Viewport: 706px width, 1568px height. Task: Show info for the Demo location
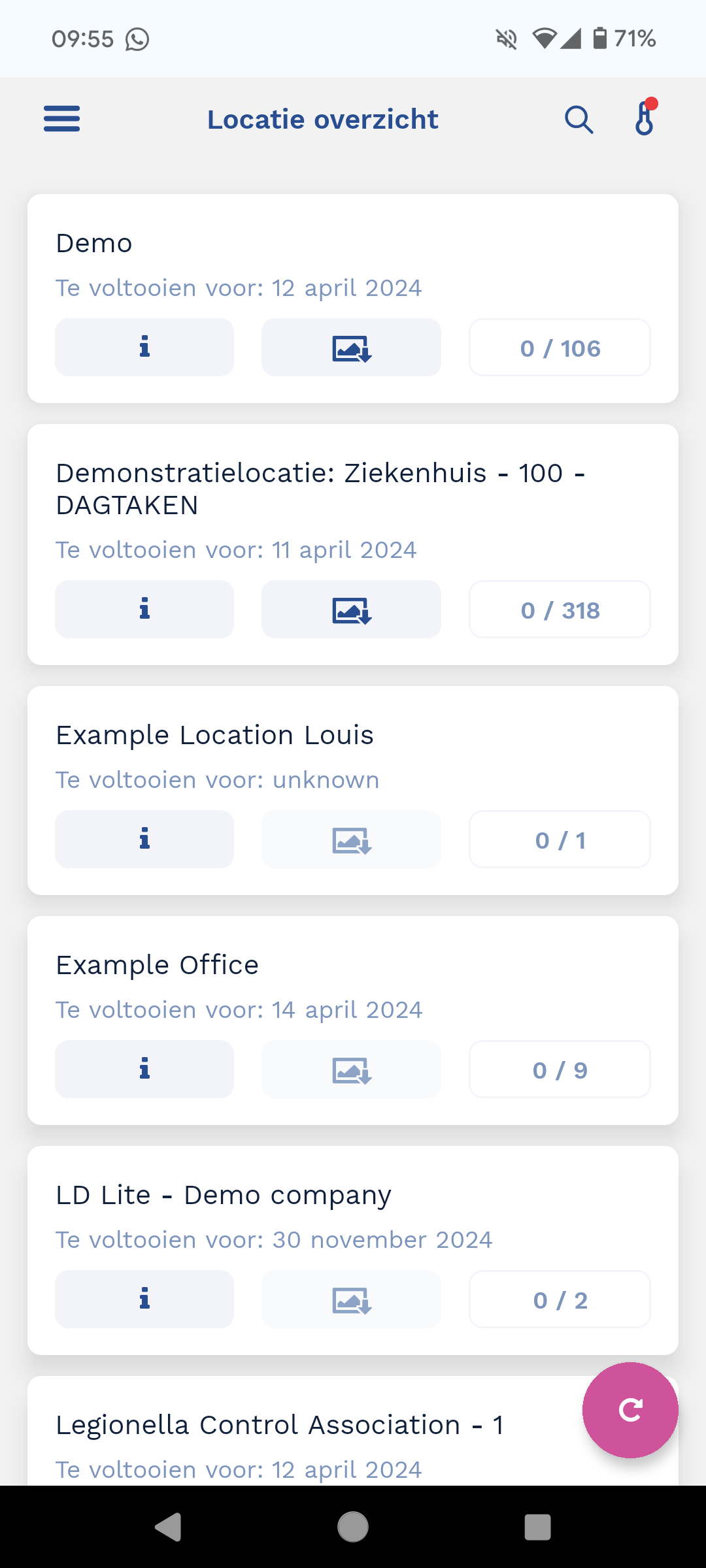[x=144, y=347]
